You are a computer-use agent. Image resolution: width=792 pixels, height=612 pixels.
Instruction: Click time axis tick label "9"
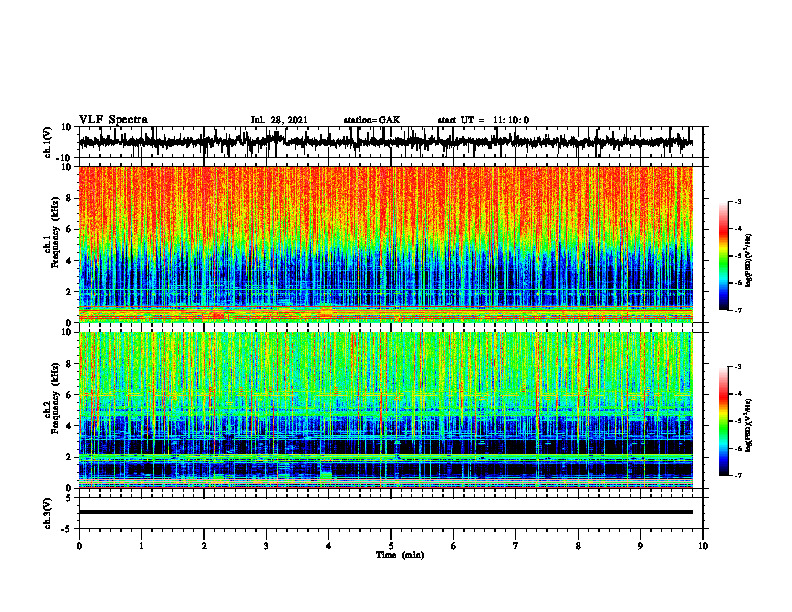coord(640,546)
